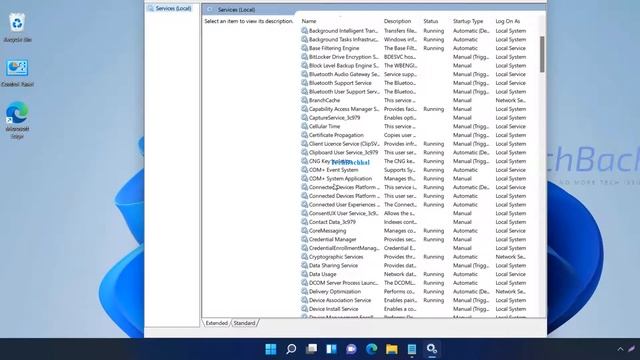Screen dimensions: 640x360
Task: Sort by the Log On As column header
Action: coord(508,21)
